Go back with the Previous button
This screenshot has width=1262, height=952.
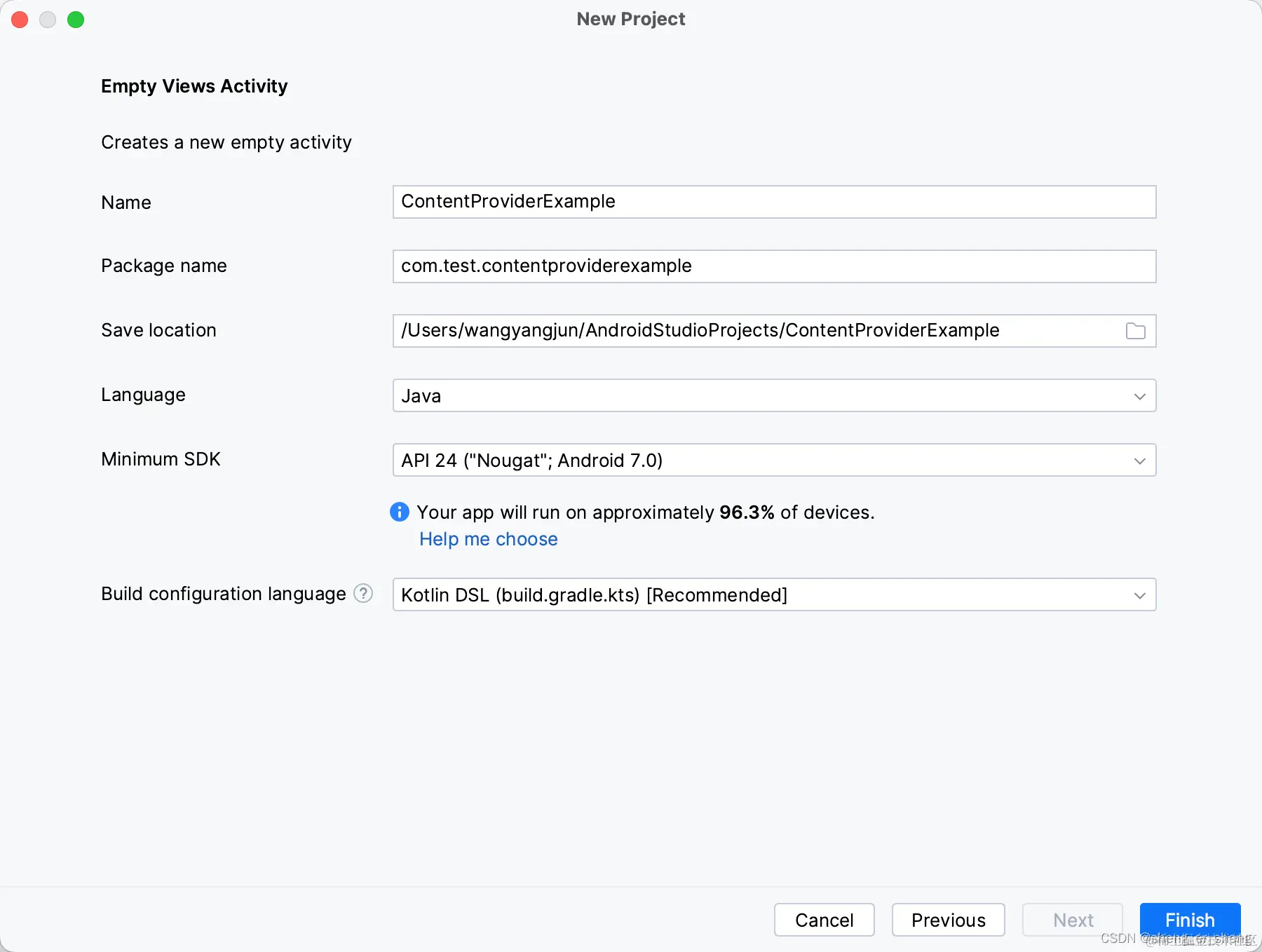click(x=948, y=920)
